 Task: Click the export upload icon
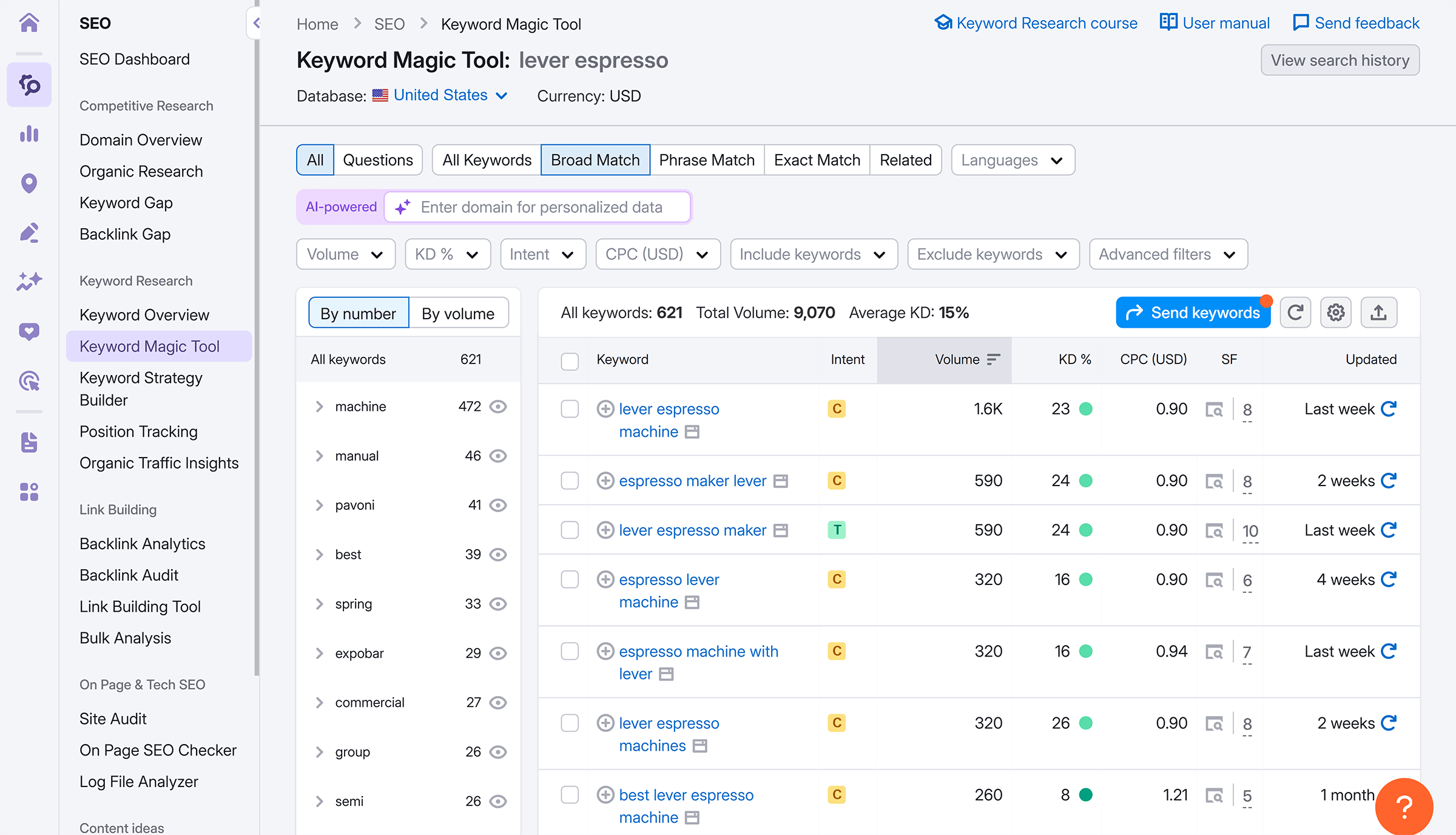pyautogui.click(x=1378, y=313)
